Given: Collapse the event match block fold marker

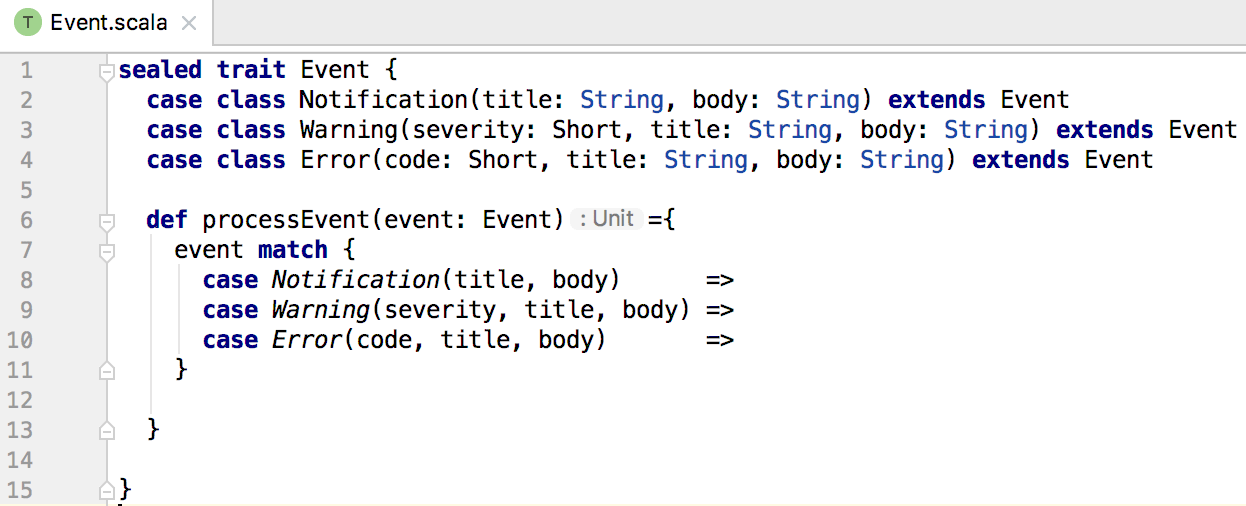Looking at the screenshot, I should tap(106, 250).
